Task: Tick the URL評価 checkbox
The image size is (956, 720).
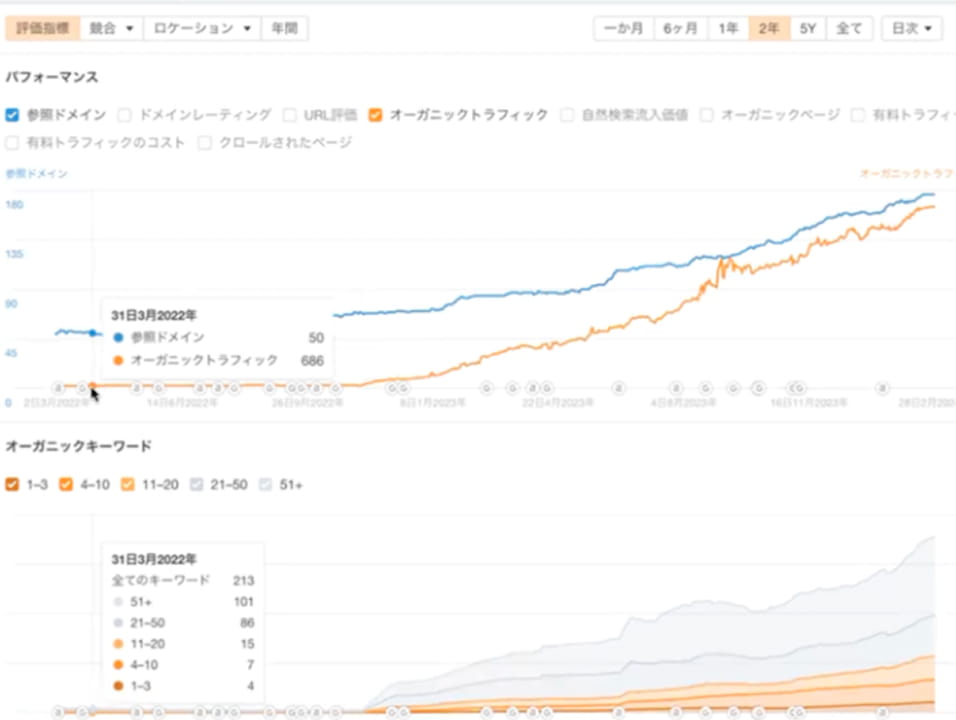Action: (x=290, y=115)
